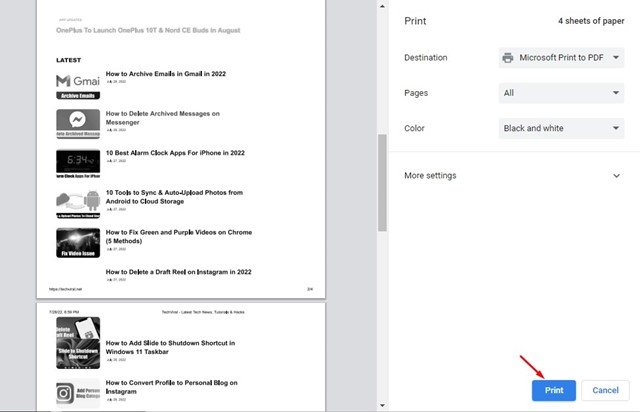The width and height of the screenshot is (640, 412).
Task: Open the Destination dropdown
Action: click(561, 58)
